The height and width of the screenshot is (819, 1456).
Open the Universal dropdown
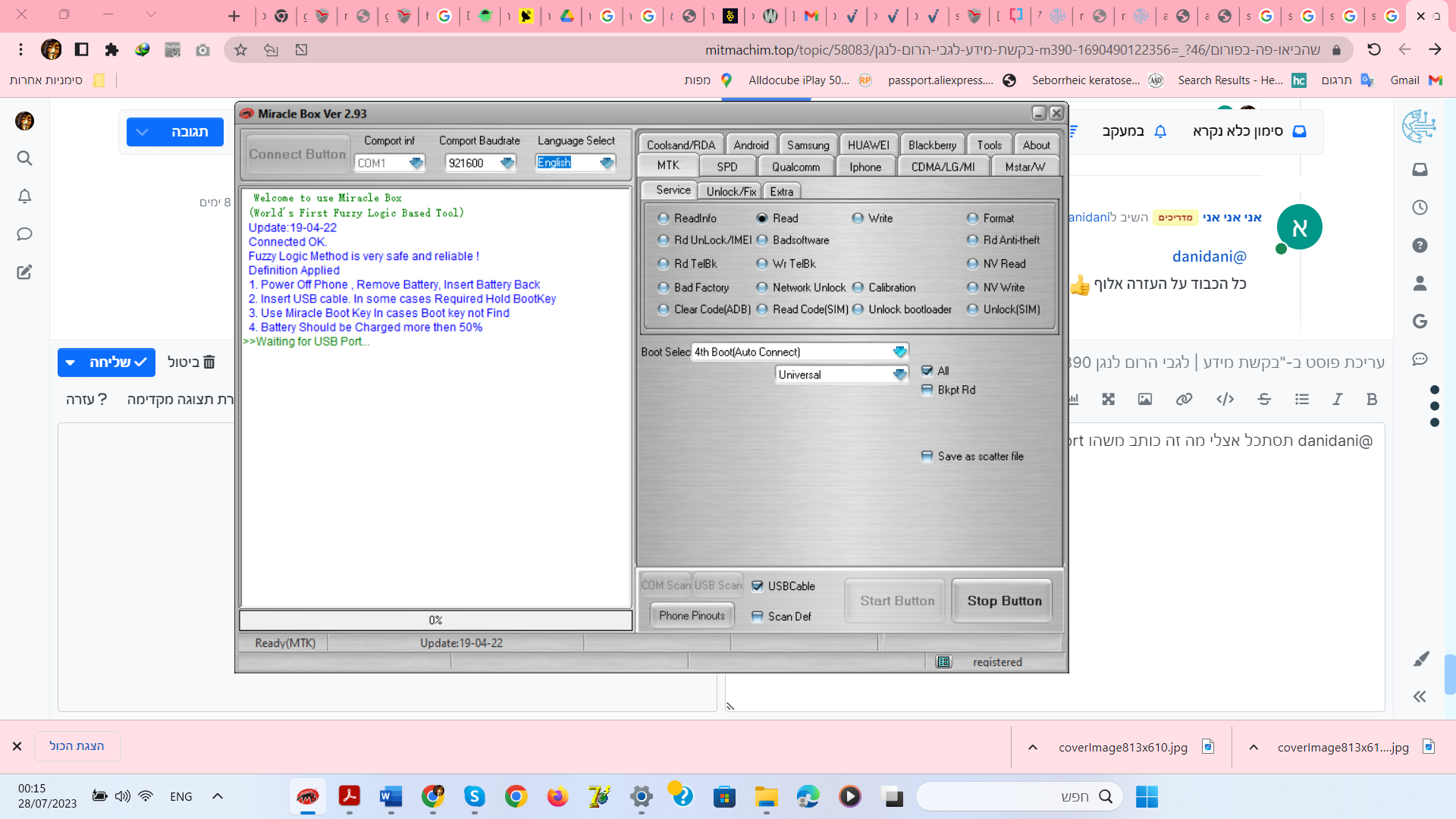coord(900,375)
